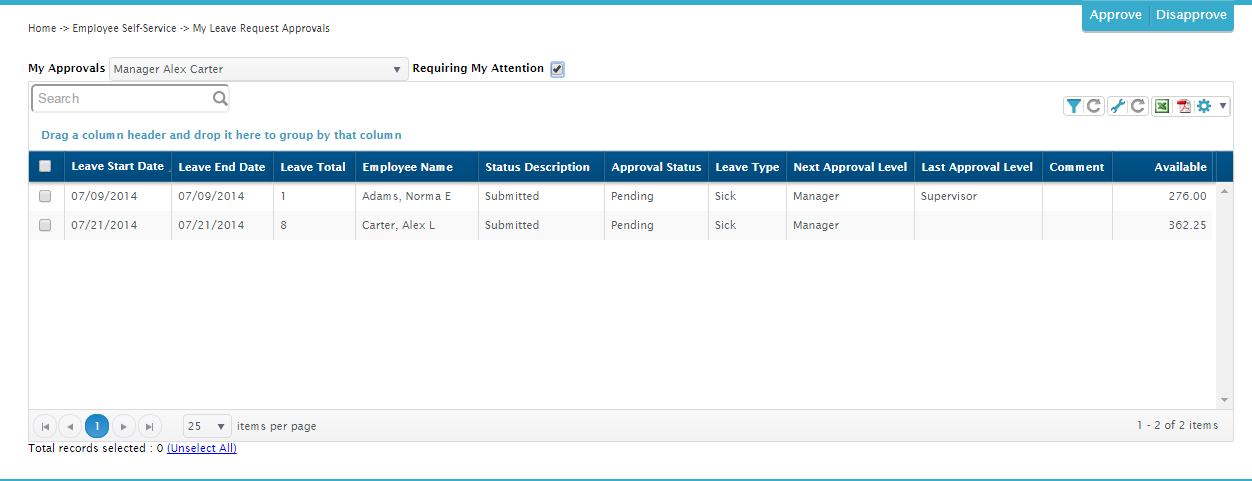Click the 276.00 available value

click(x=1187, y=196)
